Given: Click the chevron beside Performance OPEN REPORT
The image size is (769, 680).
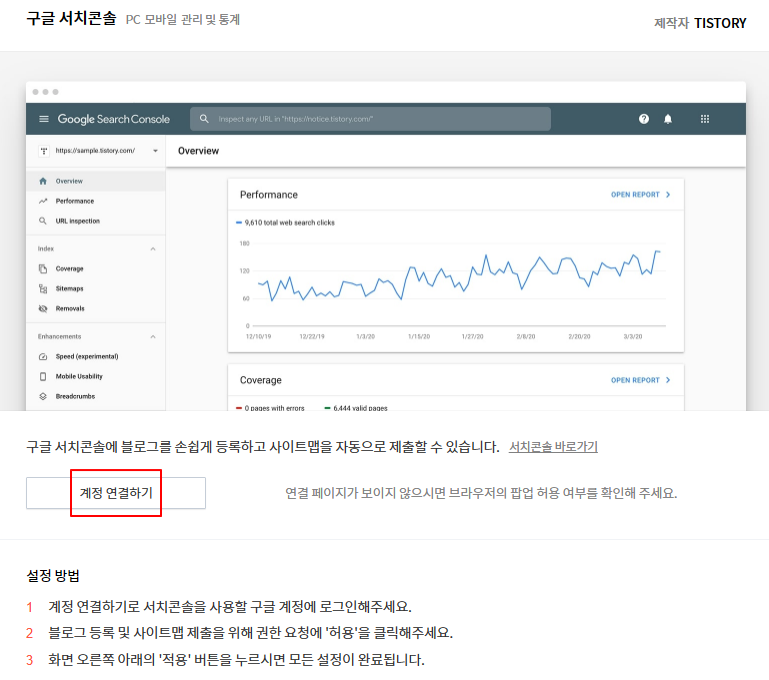Looking at the screenshot, I should pyautogui.click(x=668, y=195).
